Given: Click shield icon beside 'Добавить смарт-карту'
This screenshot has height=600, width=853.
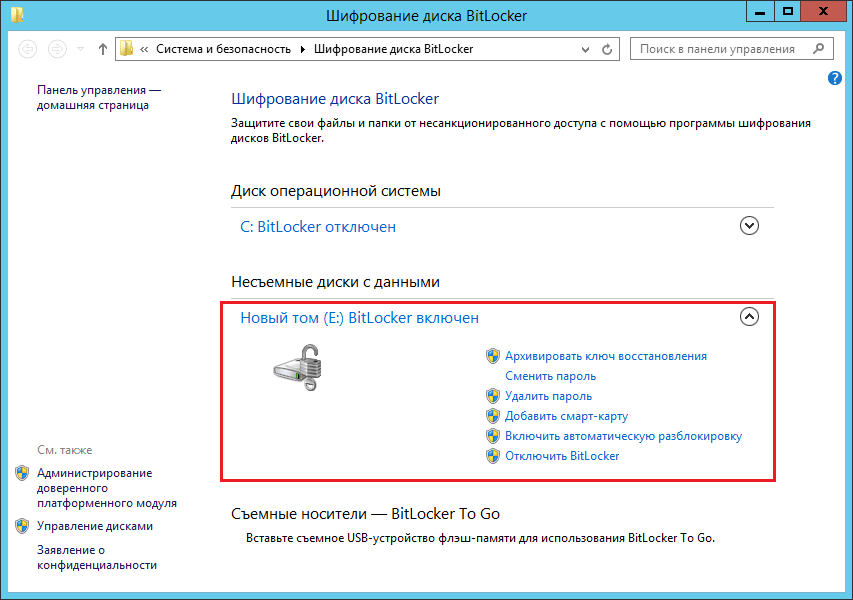Looking at the screenshot, I should pyautogui.click(x=493, y=416).
